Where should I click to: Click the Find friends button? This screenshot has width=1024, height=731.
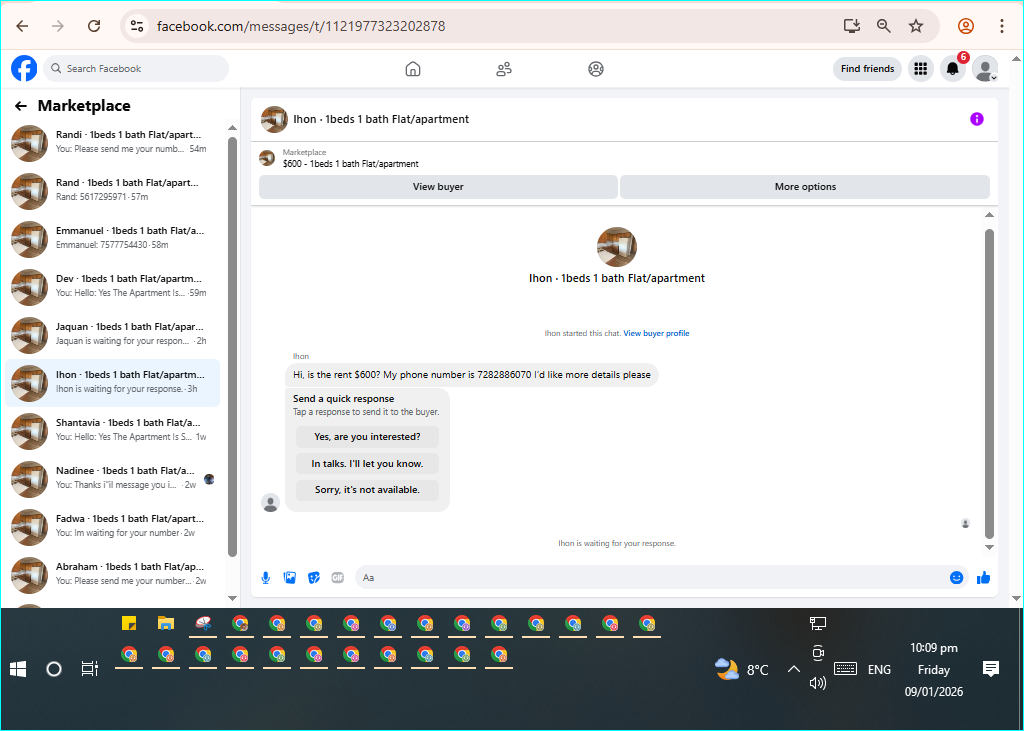(867, 69)
